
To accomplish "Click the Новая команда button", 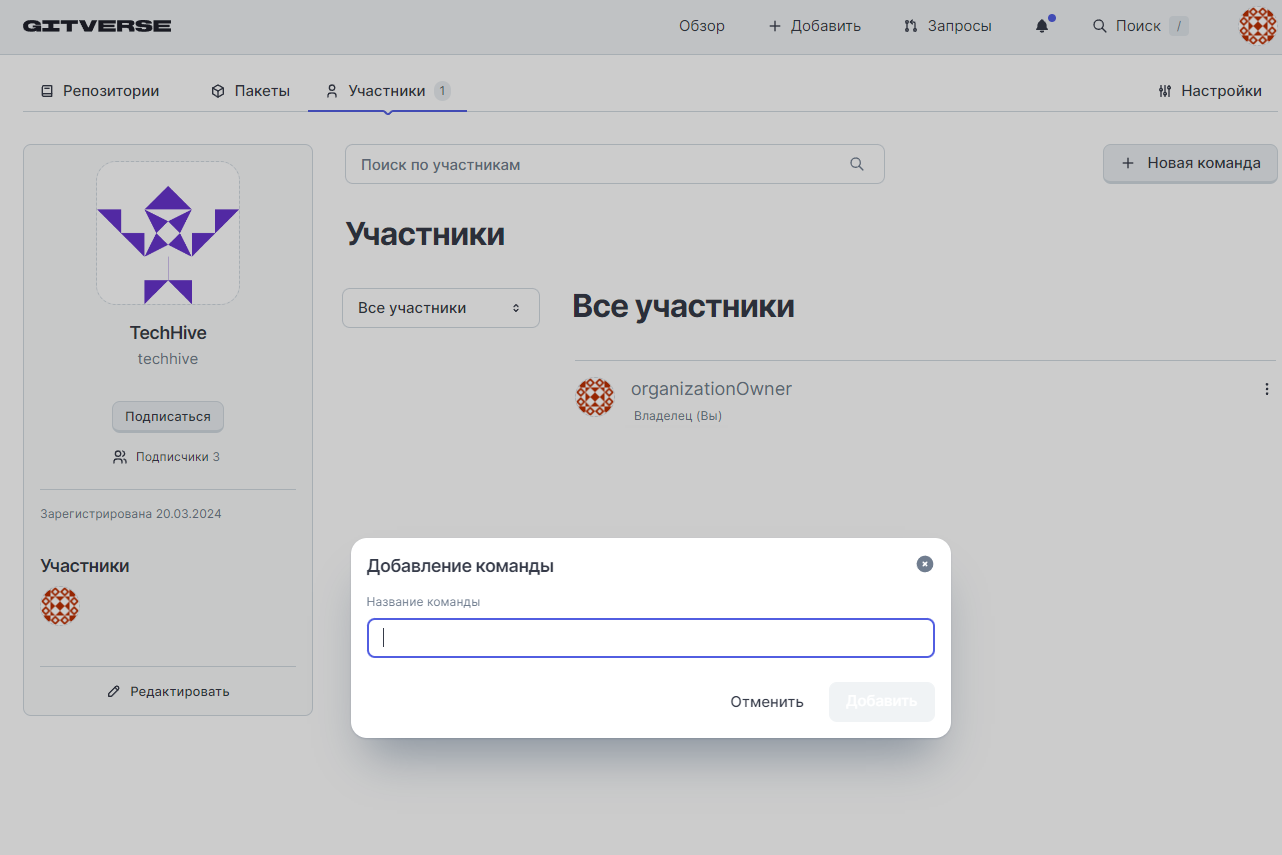I will (x=1190, y=163).
